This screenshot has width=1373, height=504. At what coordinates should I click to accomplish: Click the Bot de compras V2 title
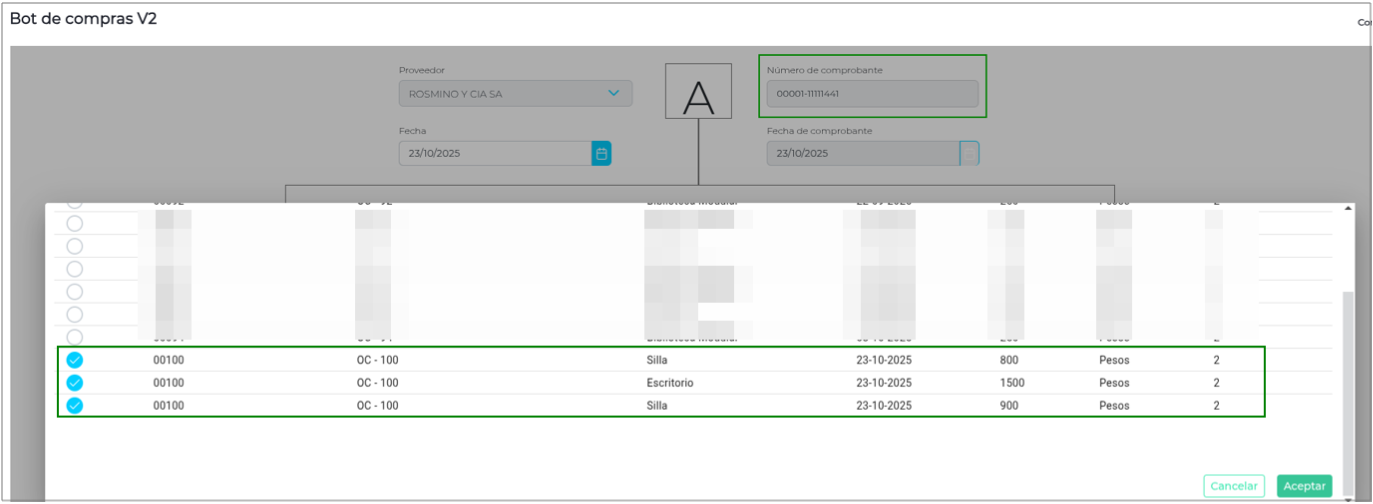tap(83, 19)
